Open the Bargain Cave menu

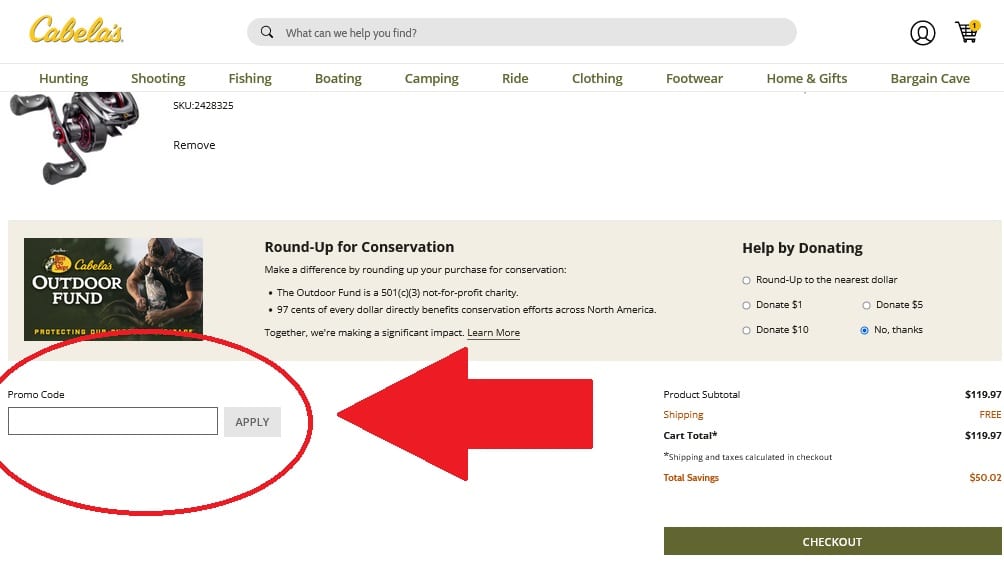[930, 78]
